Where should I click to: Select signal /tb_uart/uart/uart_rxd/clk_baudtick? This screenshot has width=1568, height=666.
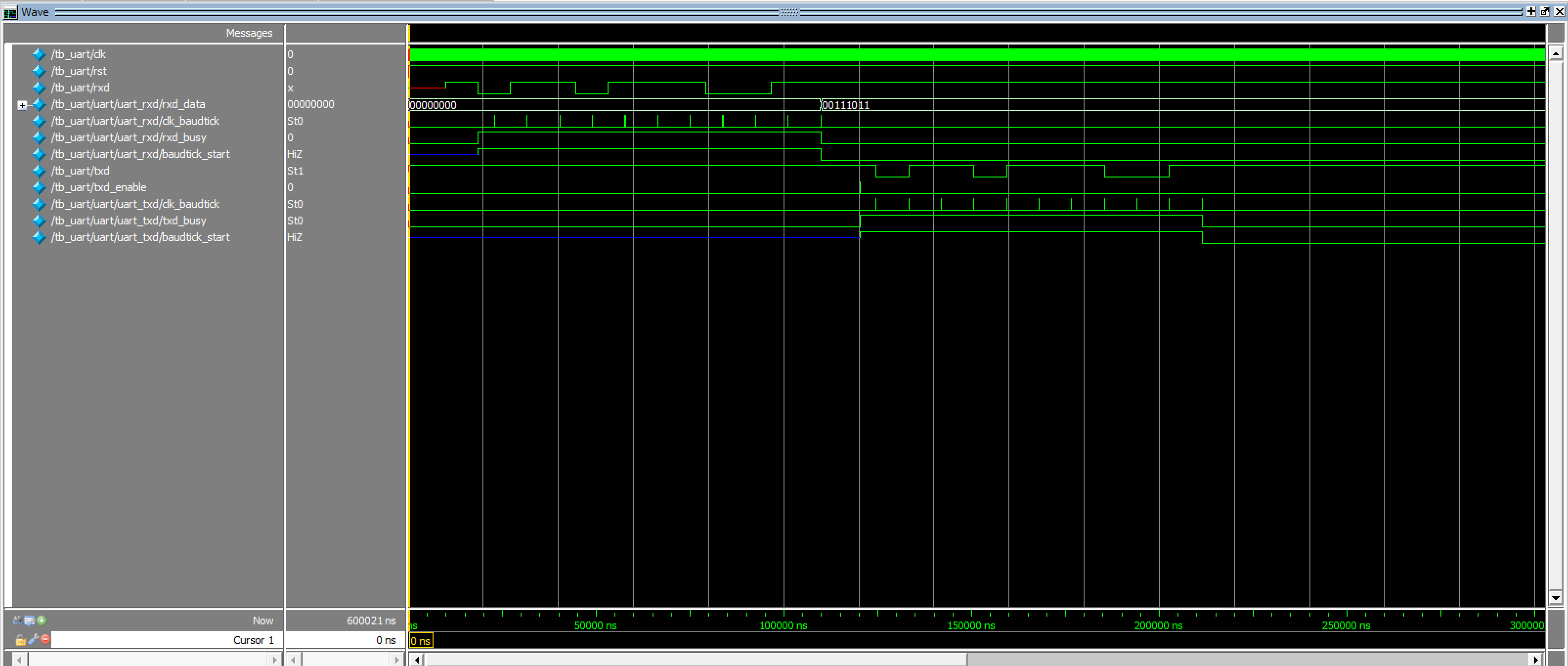(135, 121)
